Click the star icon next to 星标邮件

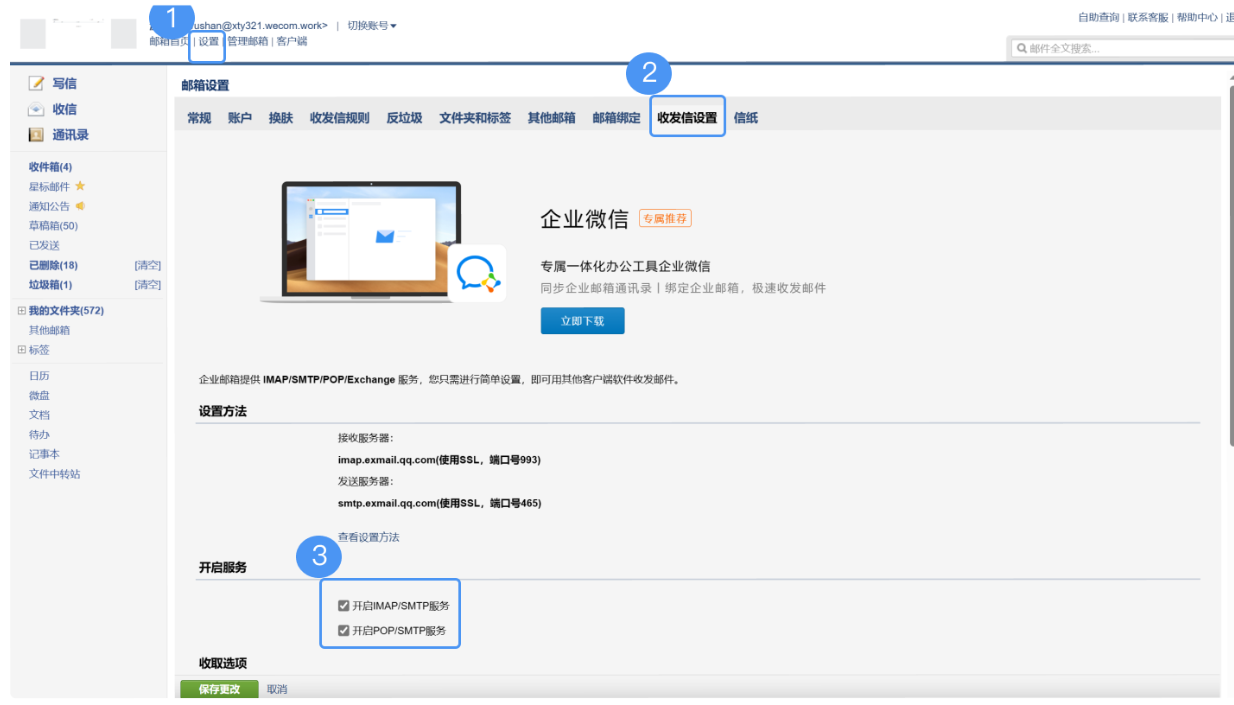[x=80, y=186]
